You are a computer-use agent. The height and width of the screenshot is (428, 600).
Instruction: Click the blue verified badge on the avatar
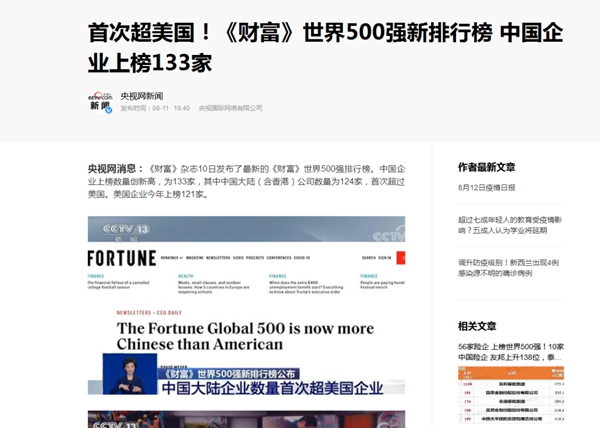[109, 110]
